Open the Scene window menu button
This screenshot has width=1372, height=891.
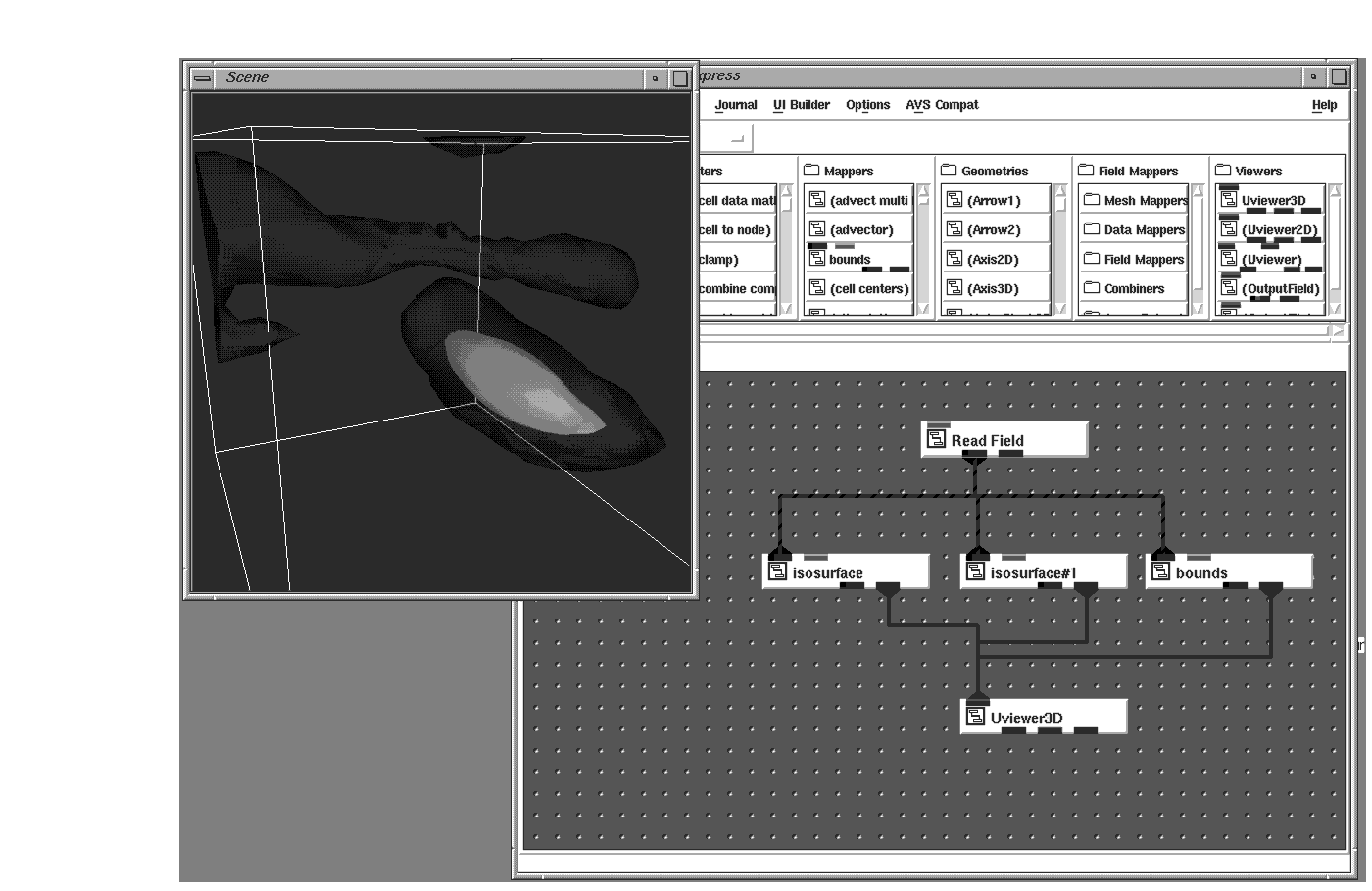tap(202, 78)
